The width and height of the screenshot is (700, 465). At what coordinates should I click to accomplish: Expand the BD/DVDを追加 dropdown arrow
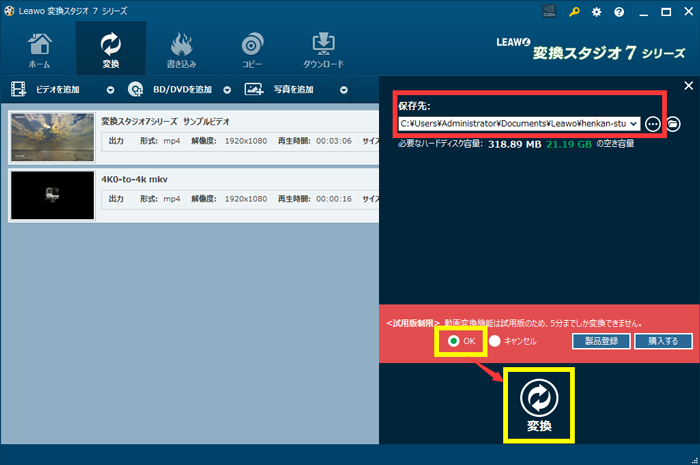click(227, 90)
